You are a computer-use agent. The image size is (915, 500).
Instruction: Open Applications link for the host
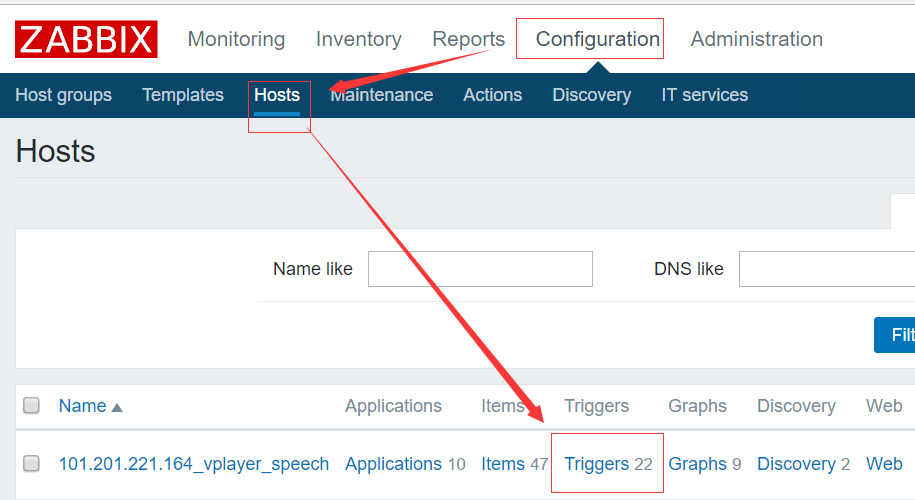[x=393, y=464]
